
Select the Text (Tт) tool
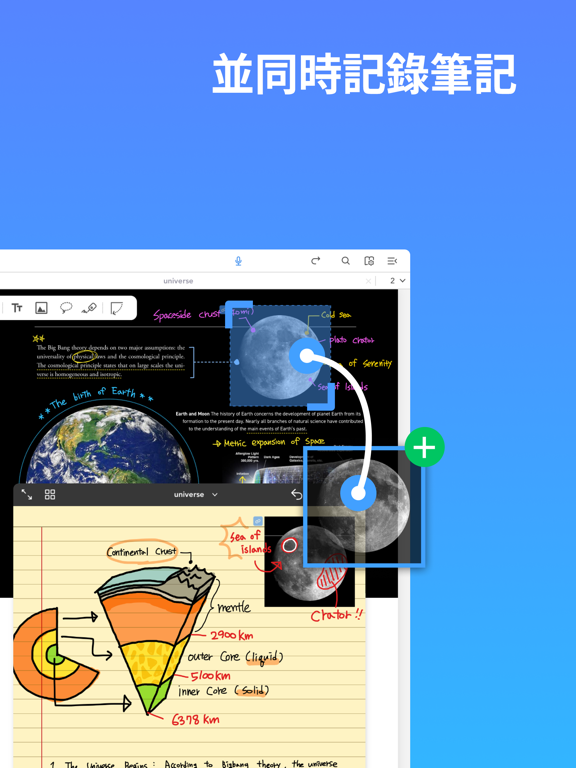click(17, 308)
